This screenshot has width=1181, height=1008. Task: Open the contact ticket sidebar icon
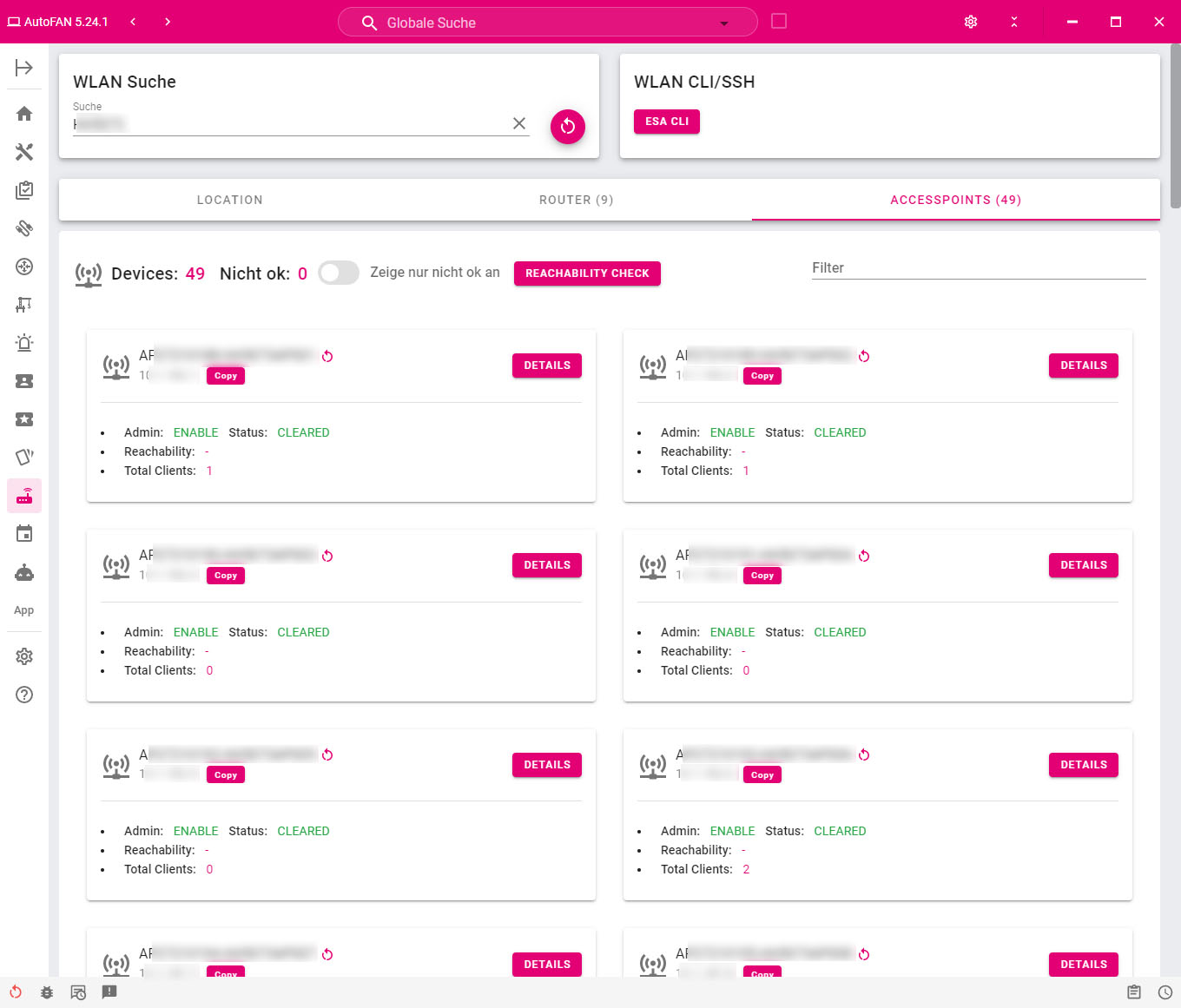click(x=24, y=381)
